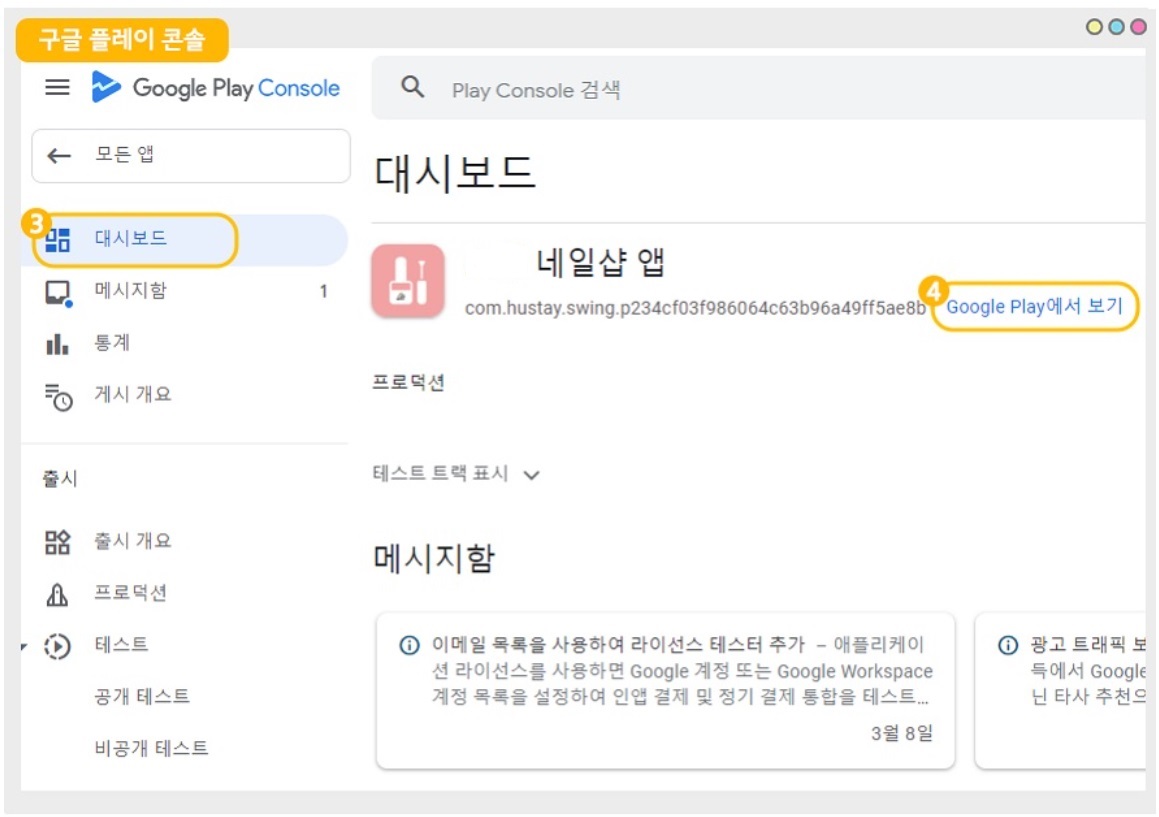1159x817 pixels.
Task: Click the 프로덕션 rocket icon
Action: point(58,594)
